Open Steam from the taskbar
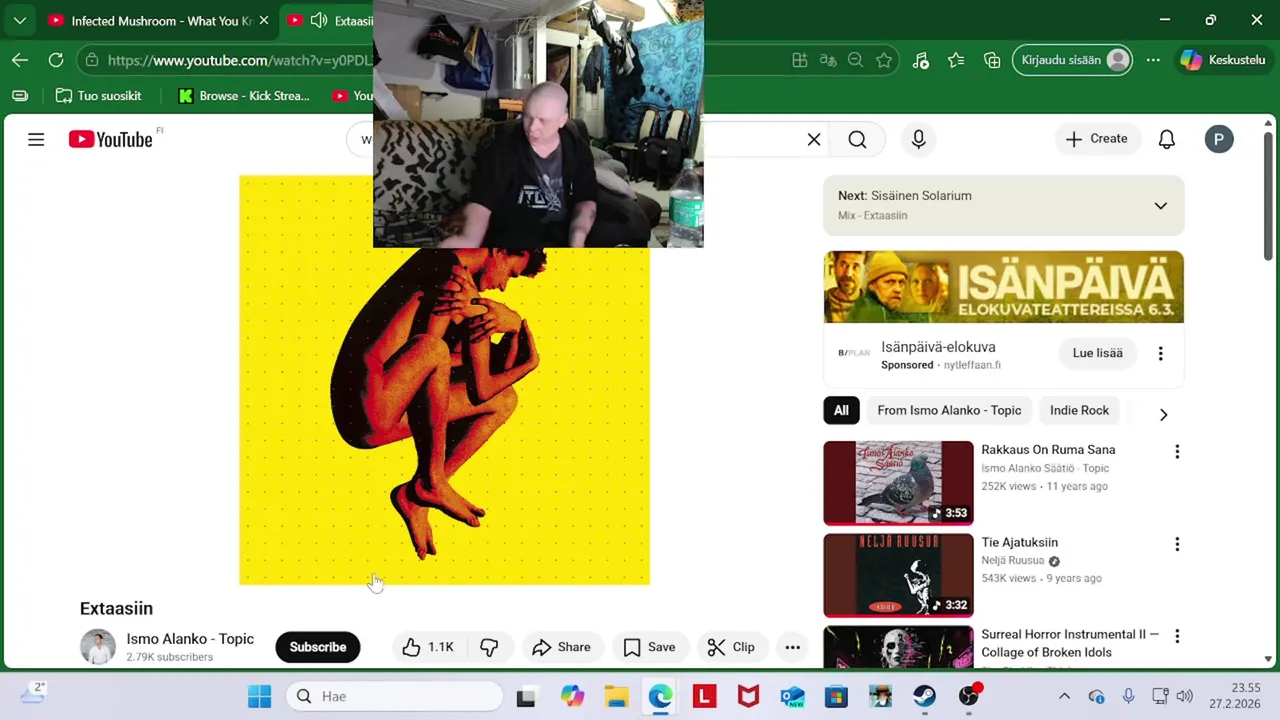The height and width of the screenshot is (720, 1280). pos(924,696)
